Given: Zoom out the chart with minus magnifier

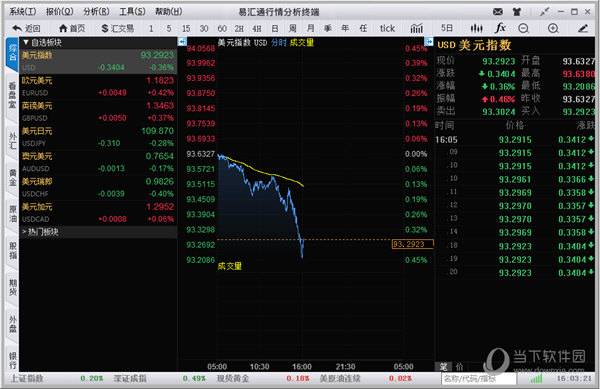Looking at the screenshot, I should pos(523,28).
